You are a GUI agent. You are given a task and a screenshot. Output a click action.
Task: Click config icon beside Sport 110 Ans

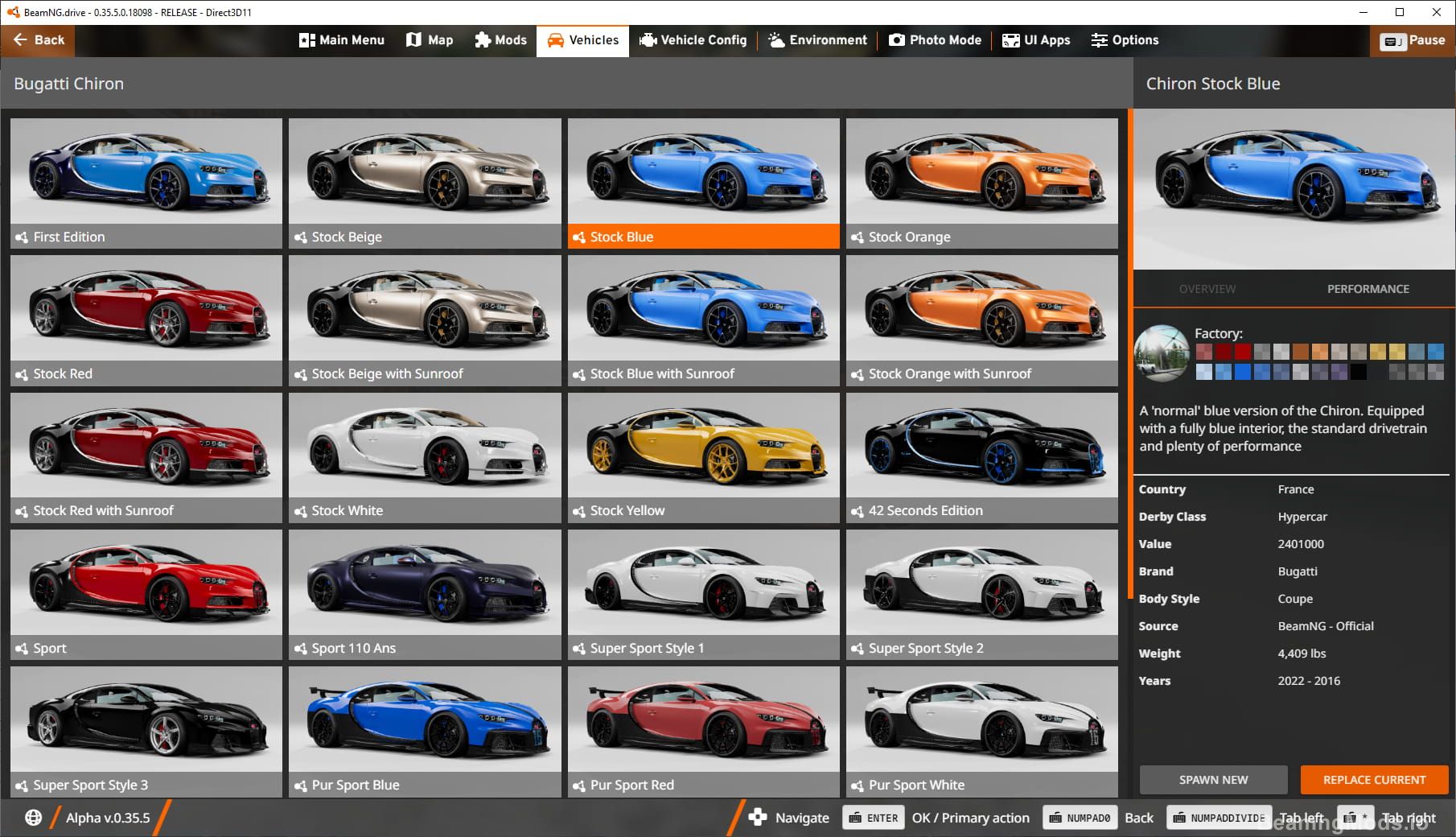300,649
